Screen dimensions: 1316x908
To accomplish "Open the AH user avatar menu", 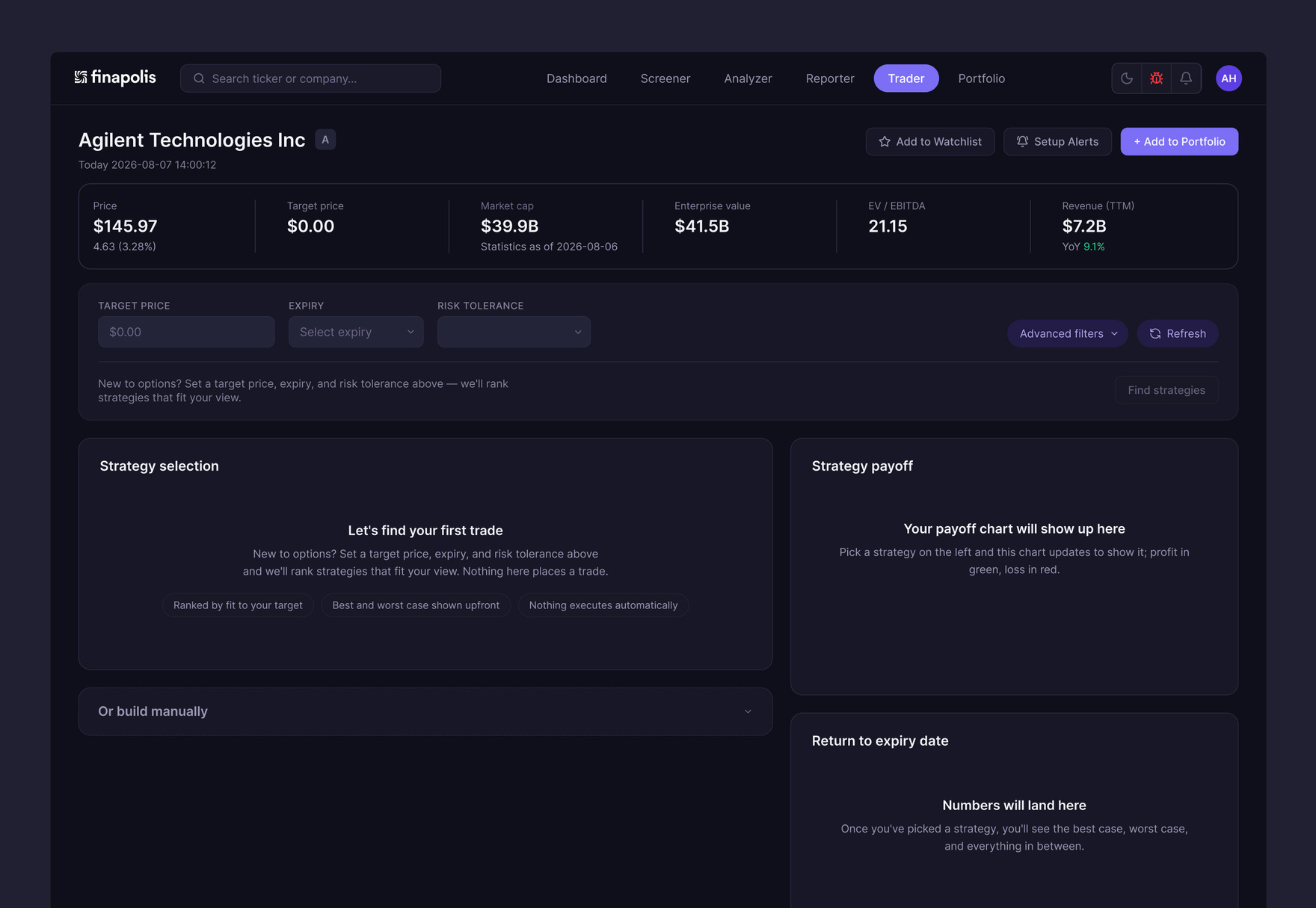I will pos(1229,78).
